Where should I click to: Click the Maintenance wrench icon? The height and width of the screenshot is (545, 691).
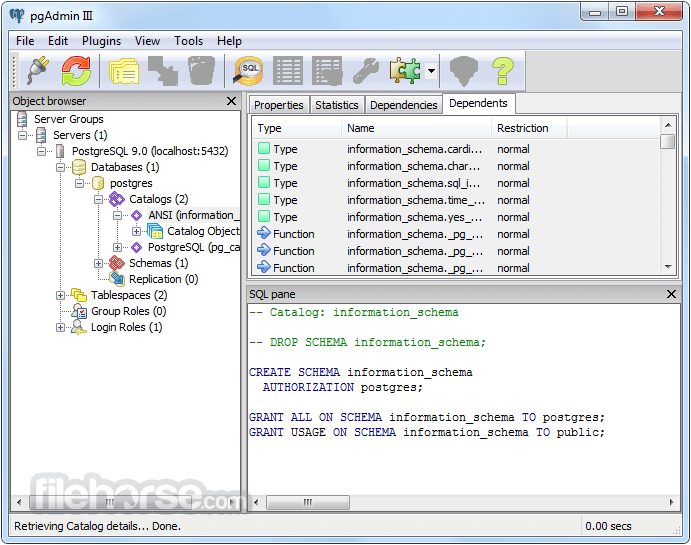point(366,71)
